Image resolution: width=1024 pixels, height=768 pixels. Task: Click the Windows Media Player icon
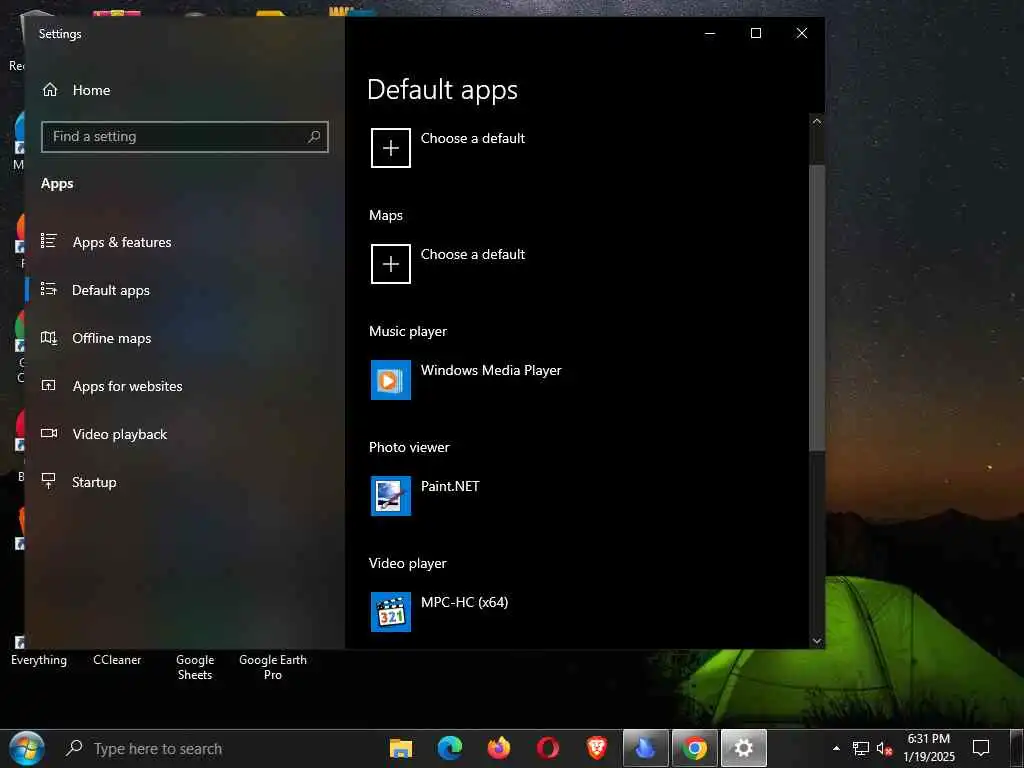391,379
